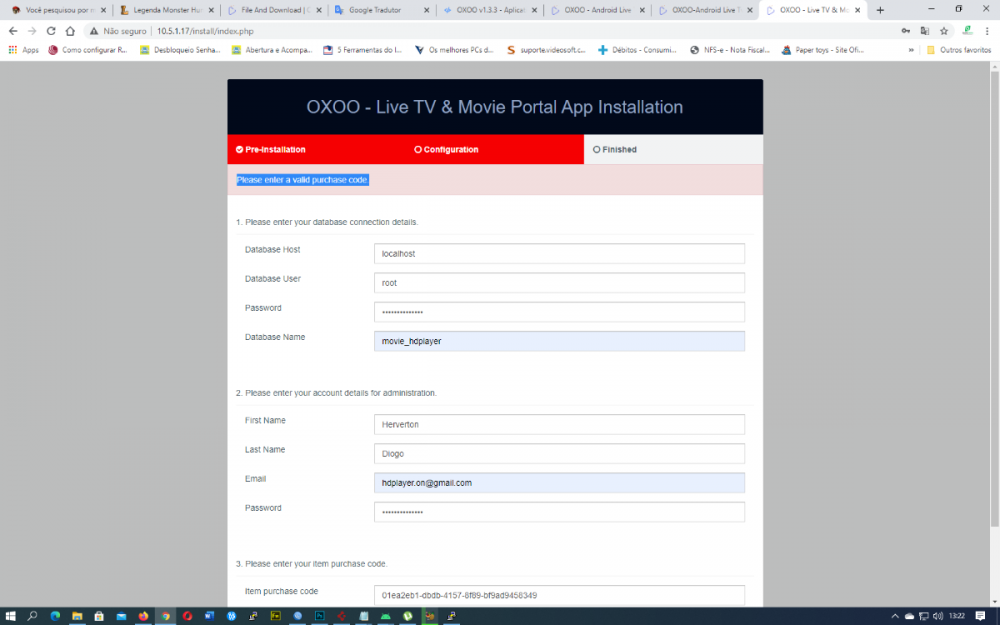
Task: Open 'suporte.videosoft.c...' bookmark
Action: pos(546,50)
